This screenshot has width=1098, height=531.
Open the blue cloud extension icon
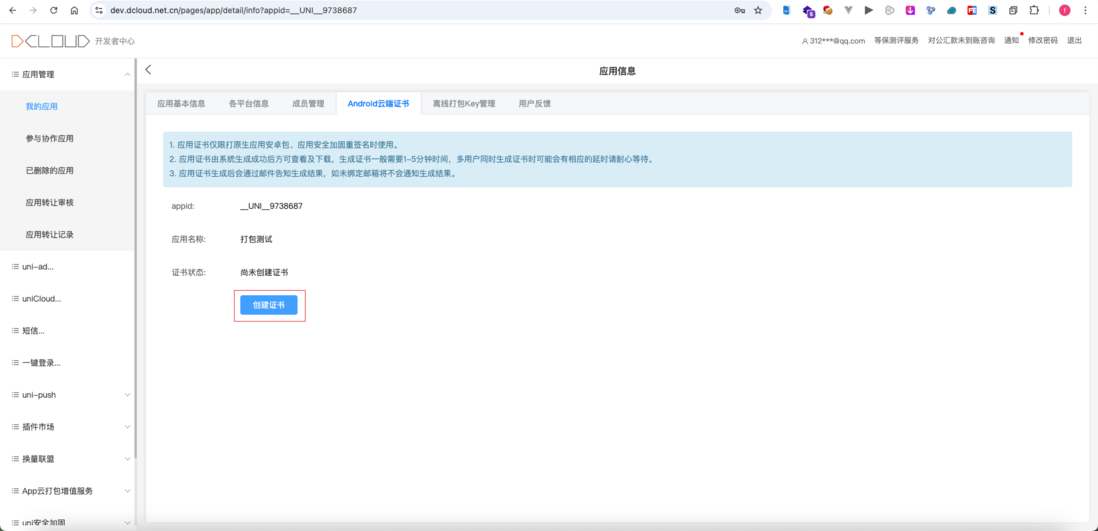pos(951,11)
